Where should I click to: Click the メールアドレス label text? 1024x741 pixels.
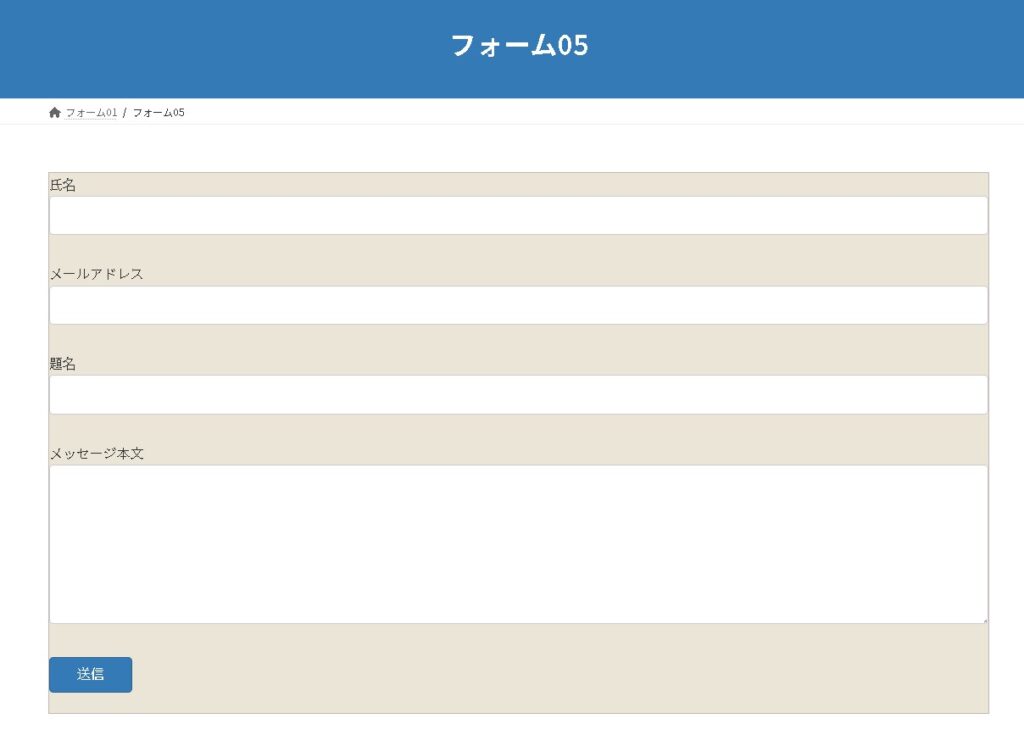[x=97, y=274]
